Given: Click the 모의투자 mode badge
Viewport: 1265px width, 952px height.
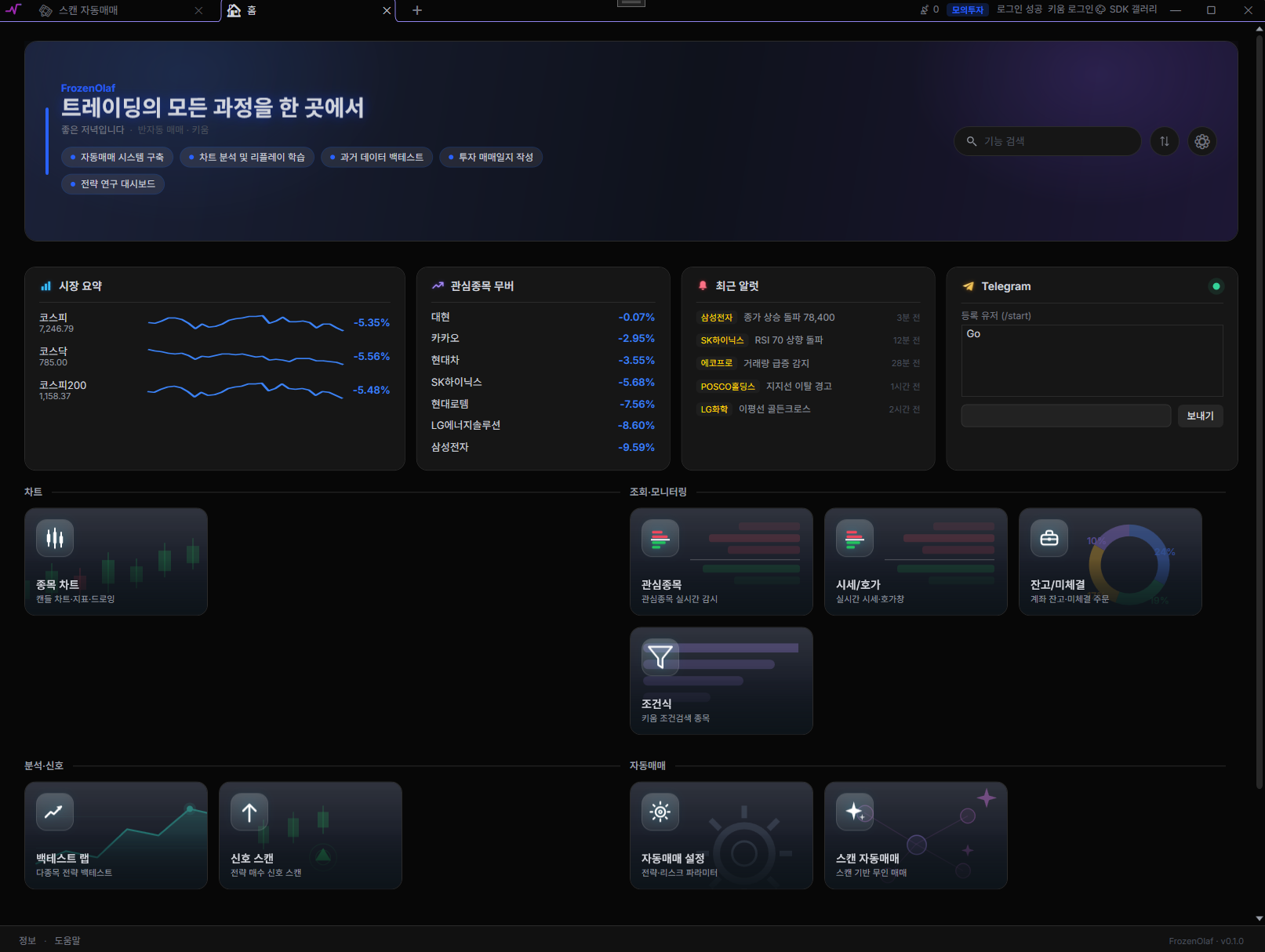Looking at the screenshot, I should point(968,9).
